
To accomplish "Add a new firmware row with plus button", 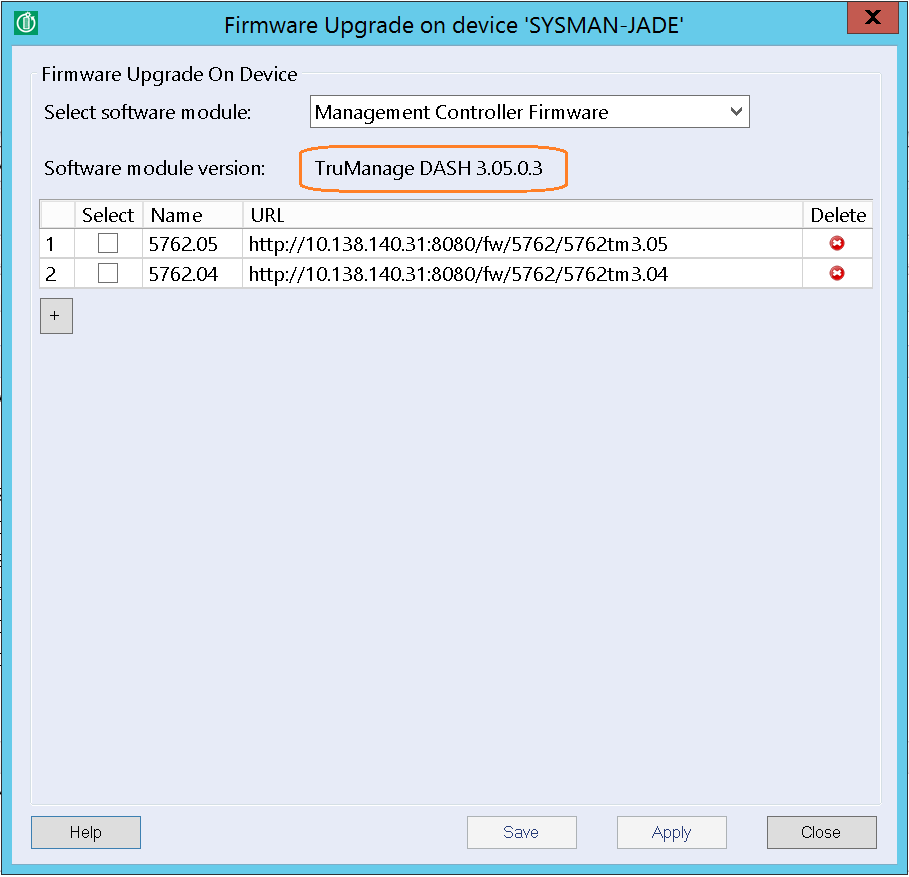I will click(56, 316).
